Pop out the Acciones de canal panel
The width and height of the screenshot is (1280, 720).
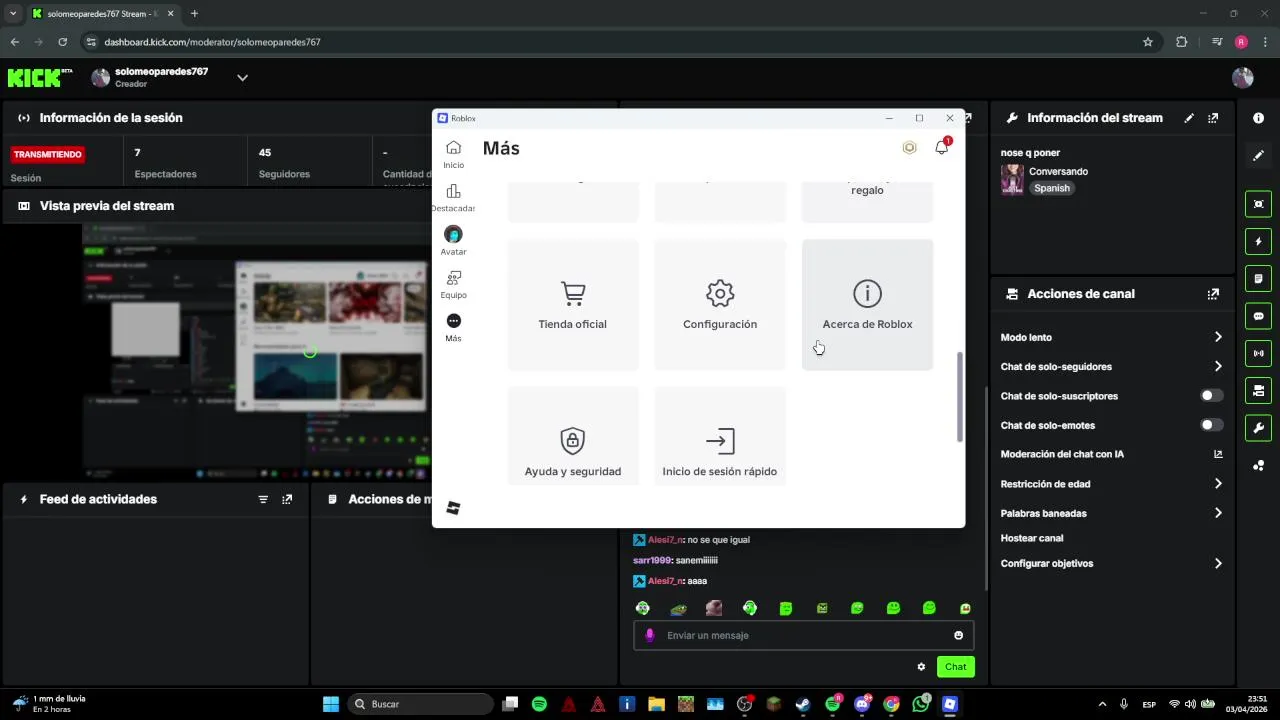1213,294
